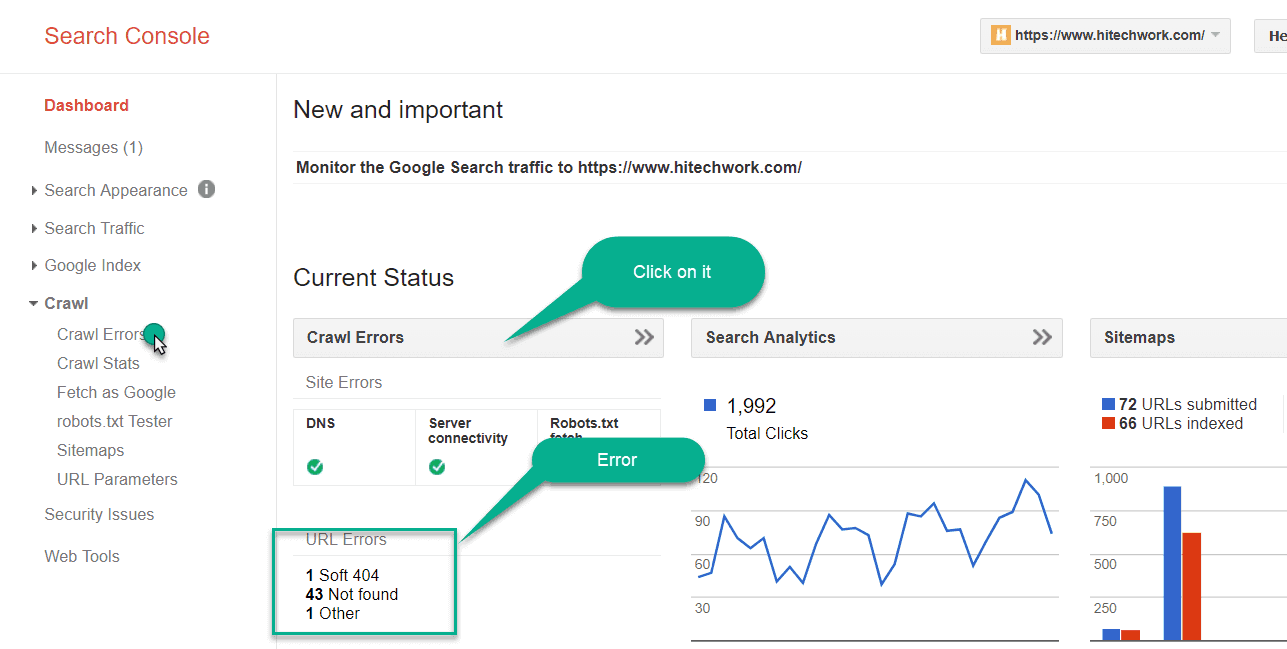Click the 72 URLs submitted text
Viewport: 1287px width, 649px height.
tap(1188, 404)
